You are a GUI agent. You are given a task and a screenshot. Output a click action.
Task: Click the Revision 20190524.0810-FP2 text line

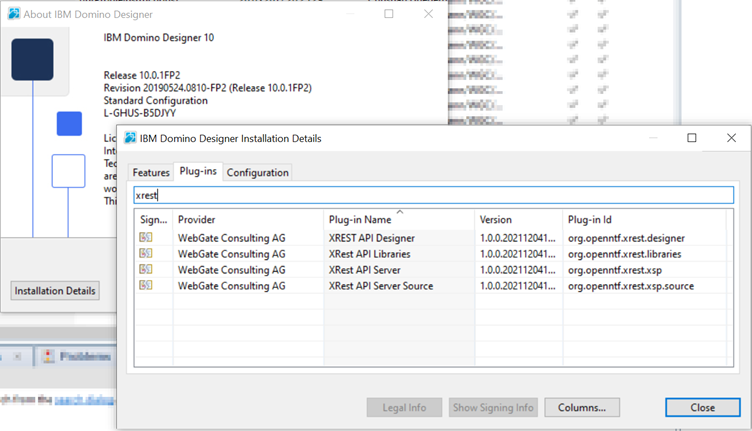pos(208,88)
